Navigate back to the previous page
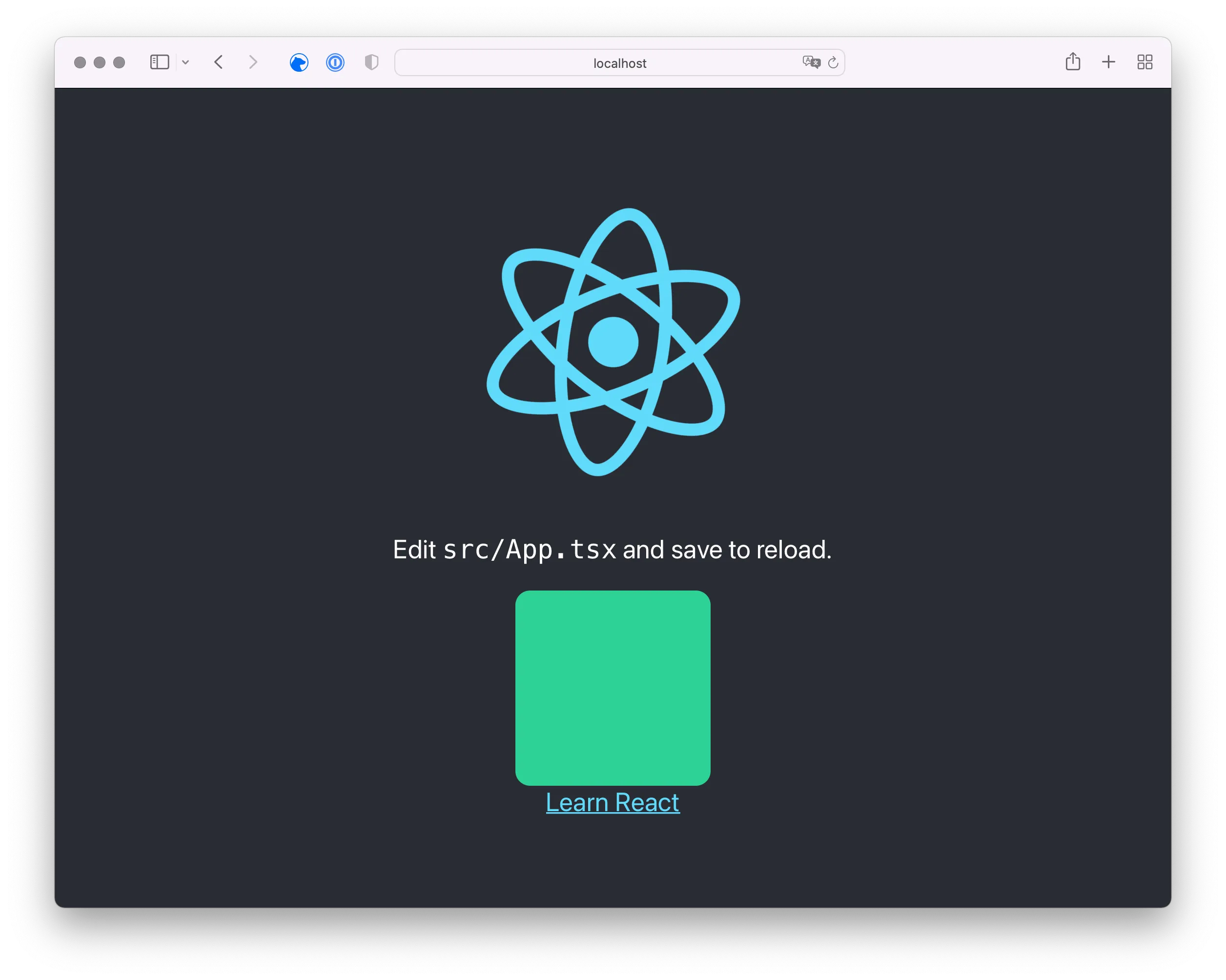This screenshot has width=1226, height=980. (218, 62)
